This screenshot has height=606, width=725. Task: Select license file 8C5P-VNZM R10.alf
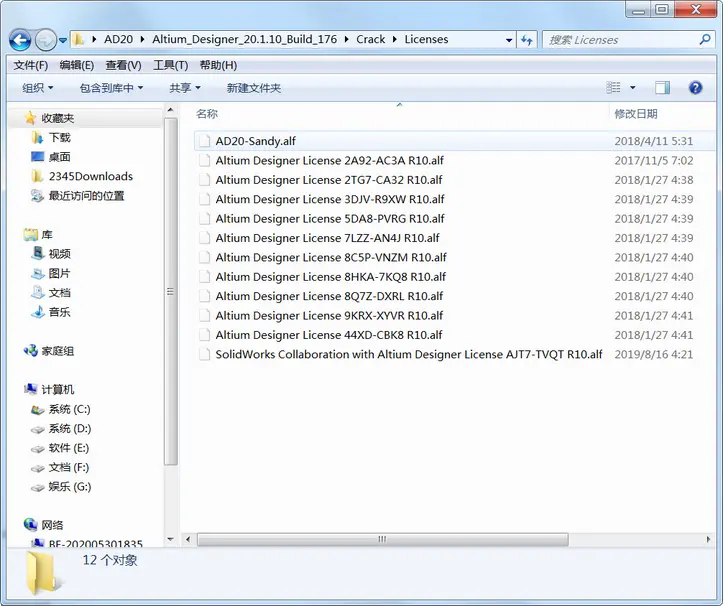tap(331, 257)
